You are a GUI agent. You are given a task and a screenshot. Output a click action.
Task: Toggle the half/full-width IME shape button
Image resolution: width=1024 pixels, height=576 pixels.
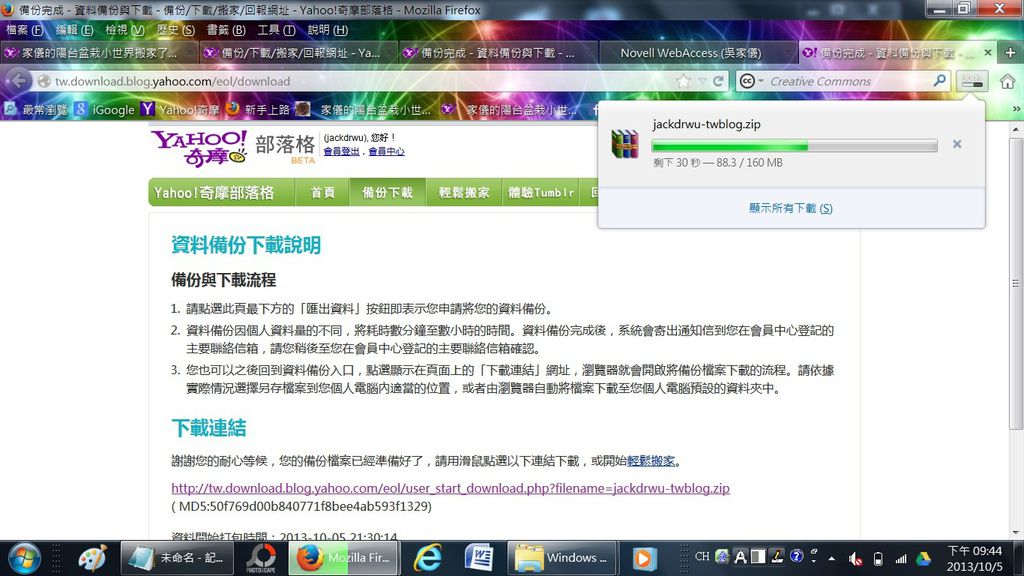coord(758,556)
